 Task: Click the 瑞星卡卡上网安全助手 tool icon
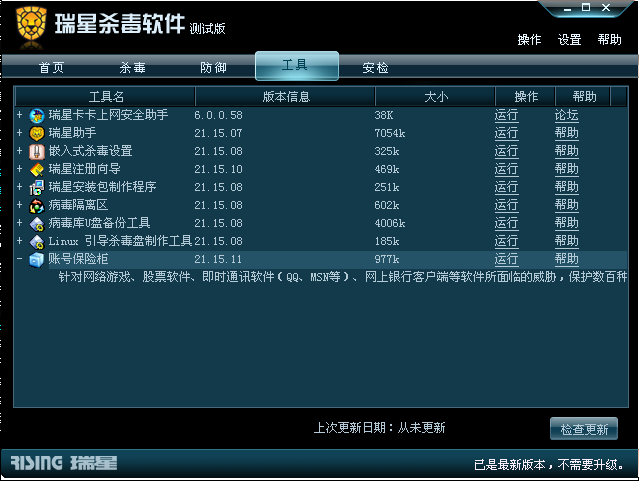pos(37,116)
